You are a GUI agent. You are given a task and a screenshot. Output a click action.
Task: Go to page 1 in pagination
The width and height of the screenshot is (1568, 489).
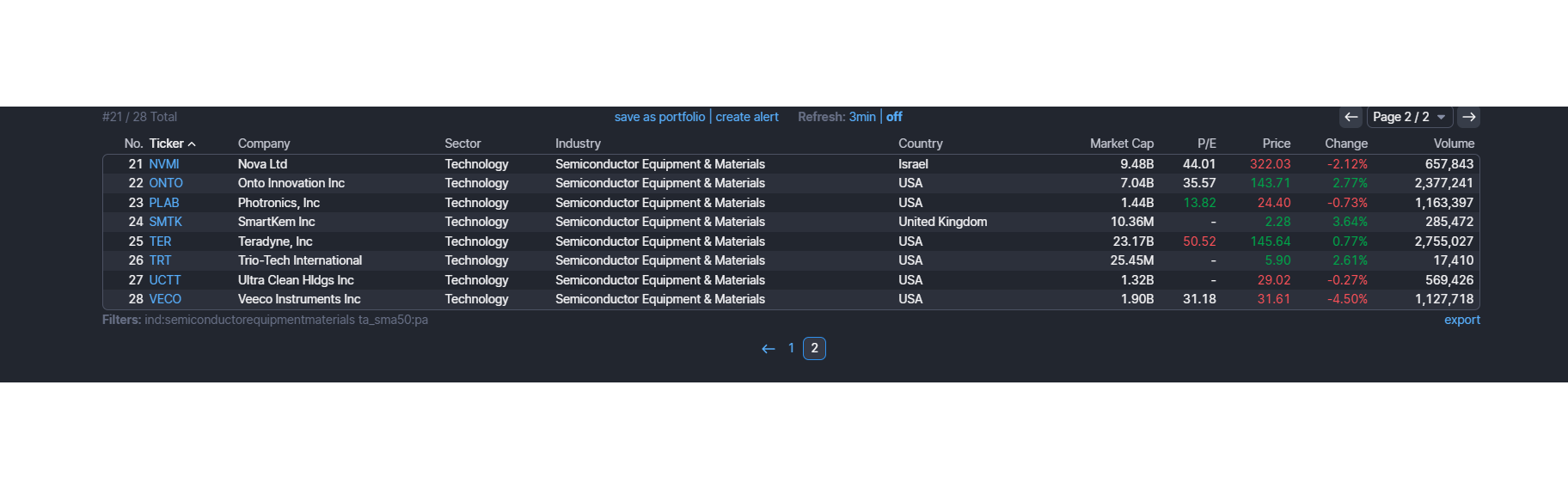pyautogui.click(x=791, y=348)
